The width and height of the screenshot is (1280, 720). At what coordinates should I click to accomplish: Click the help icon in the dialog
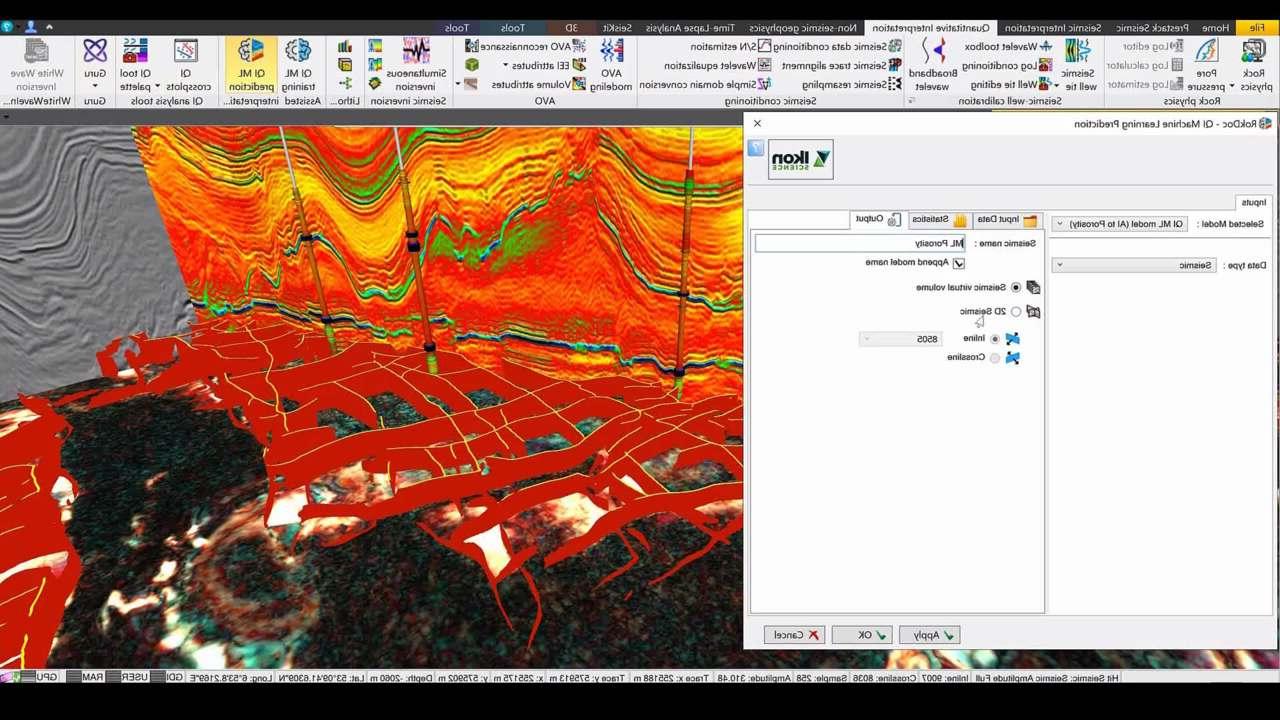pos(756,148)
